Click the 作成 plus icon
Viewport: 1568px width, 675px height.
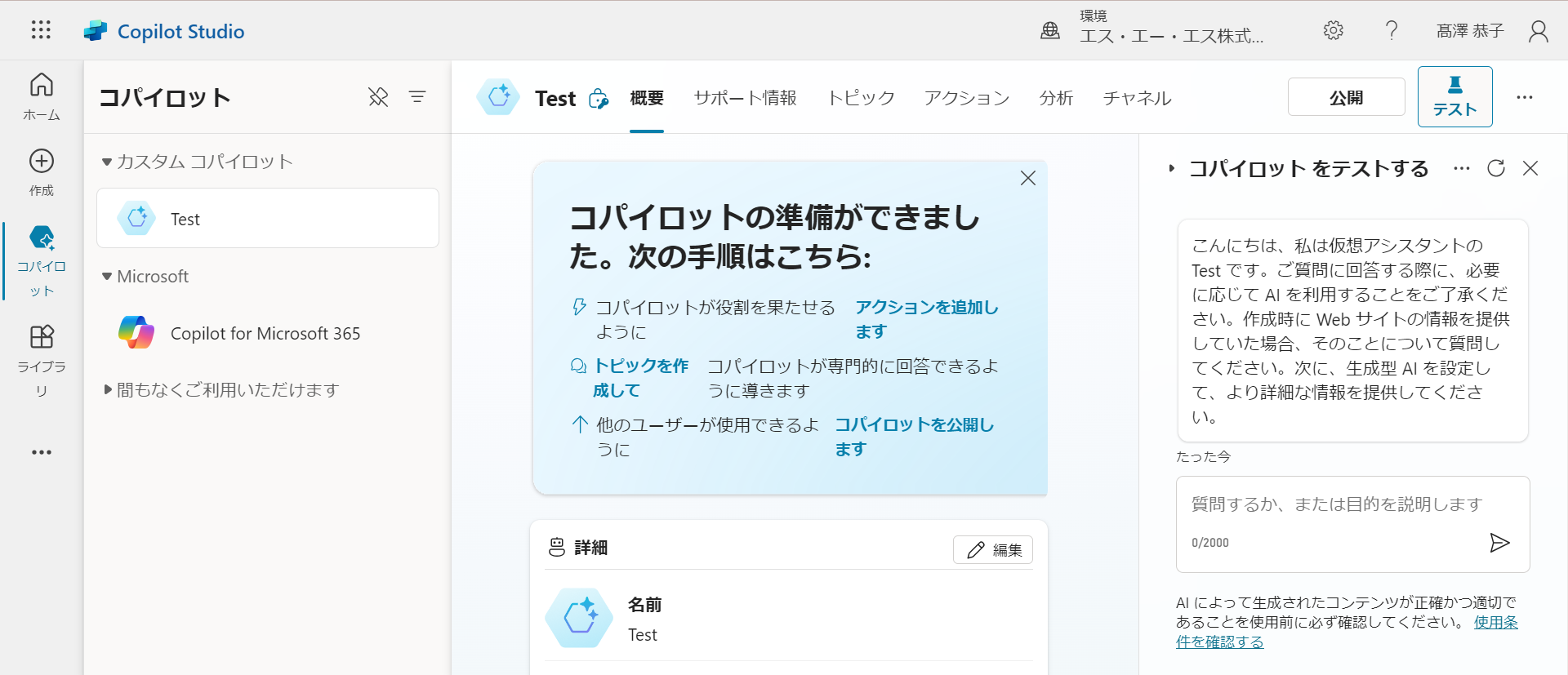click(42, 161)
